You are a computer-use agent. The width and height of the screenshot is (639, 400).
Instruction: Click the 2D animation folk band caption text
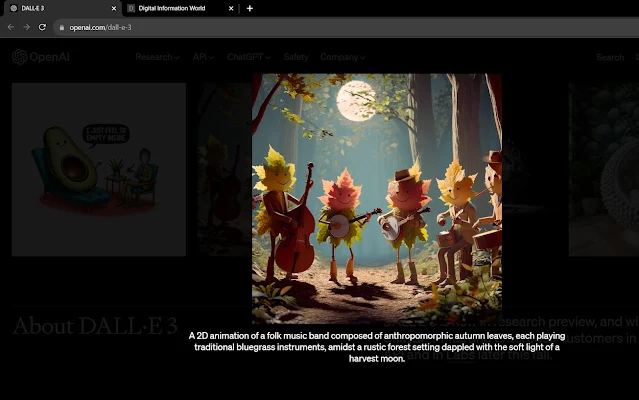pyautogui.click(x=377, y=347)
